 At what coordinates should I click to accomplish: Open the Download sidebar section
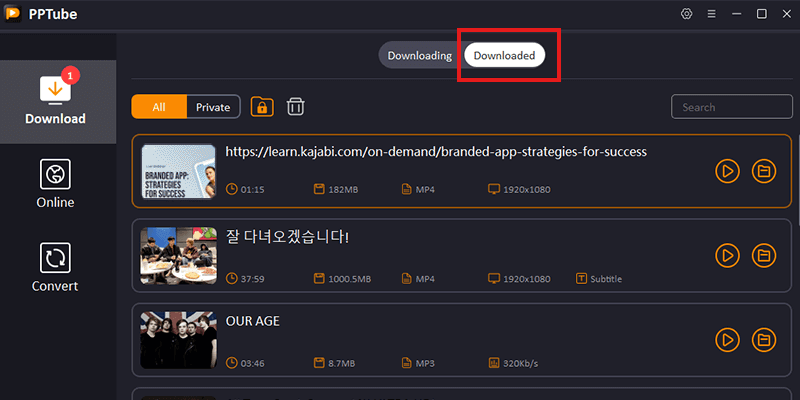[56, 100]
